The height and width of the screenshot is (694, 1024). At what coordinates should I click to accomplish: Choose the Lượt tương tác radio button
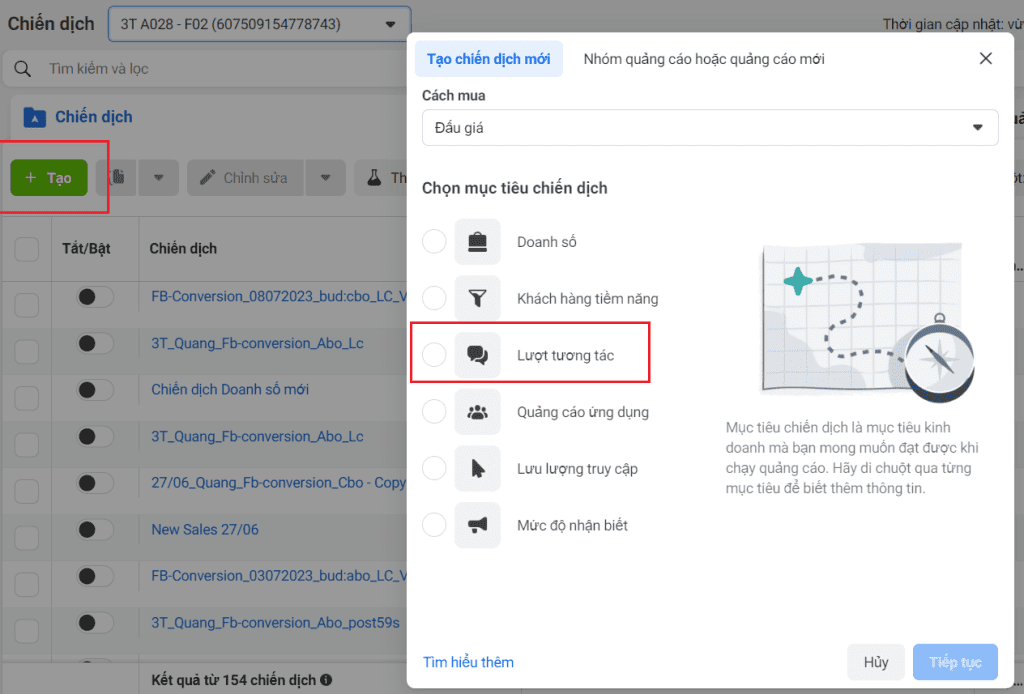434,355
